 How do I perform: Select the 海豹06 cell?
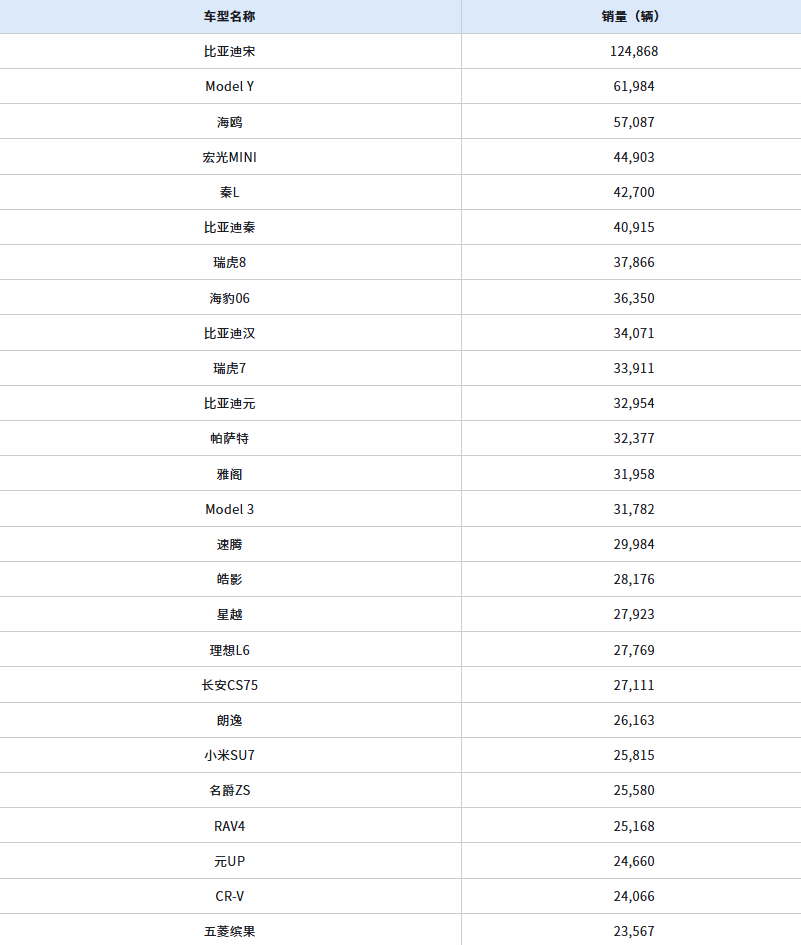tap(230, 298)
